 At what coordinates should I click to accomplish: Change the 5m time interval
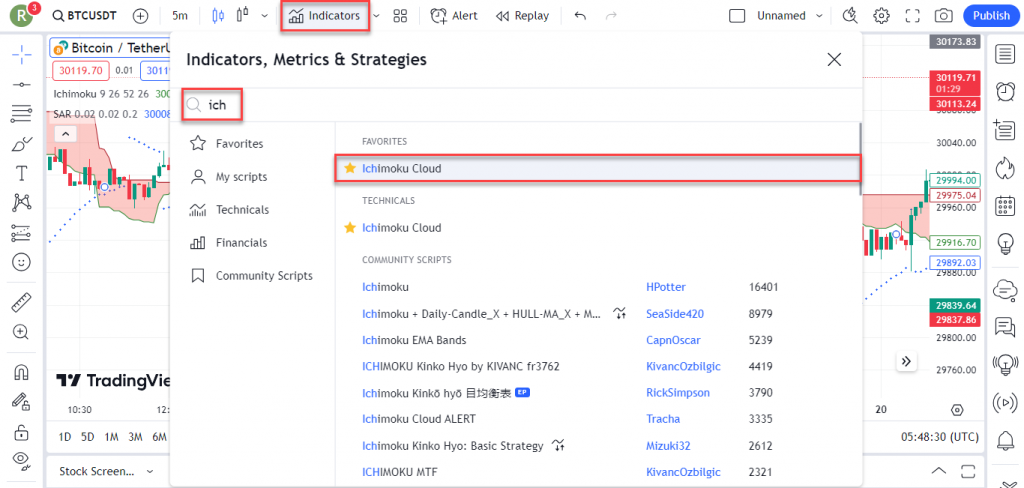[180, 16]
